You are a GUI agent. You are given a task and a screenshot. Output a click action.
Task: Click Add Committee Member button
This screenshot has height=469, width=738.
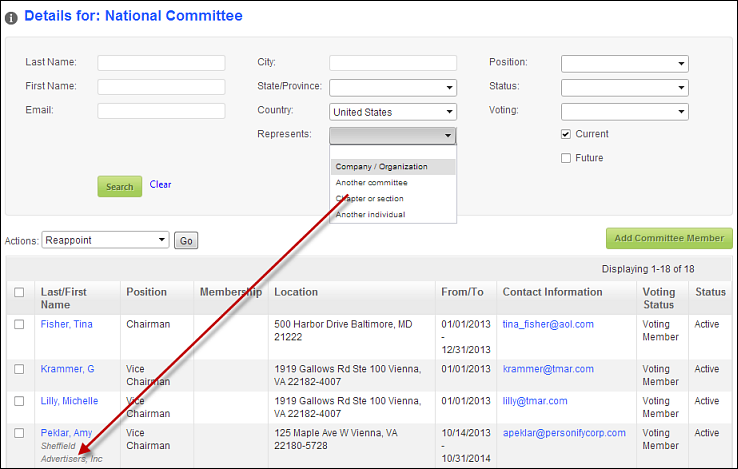[x=669, y=238]
